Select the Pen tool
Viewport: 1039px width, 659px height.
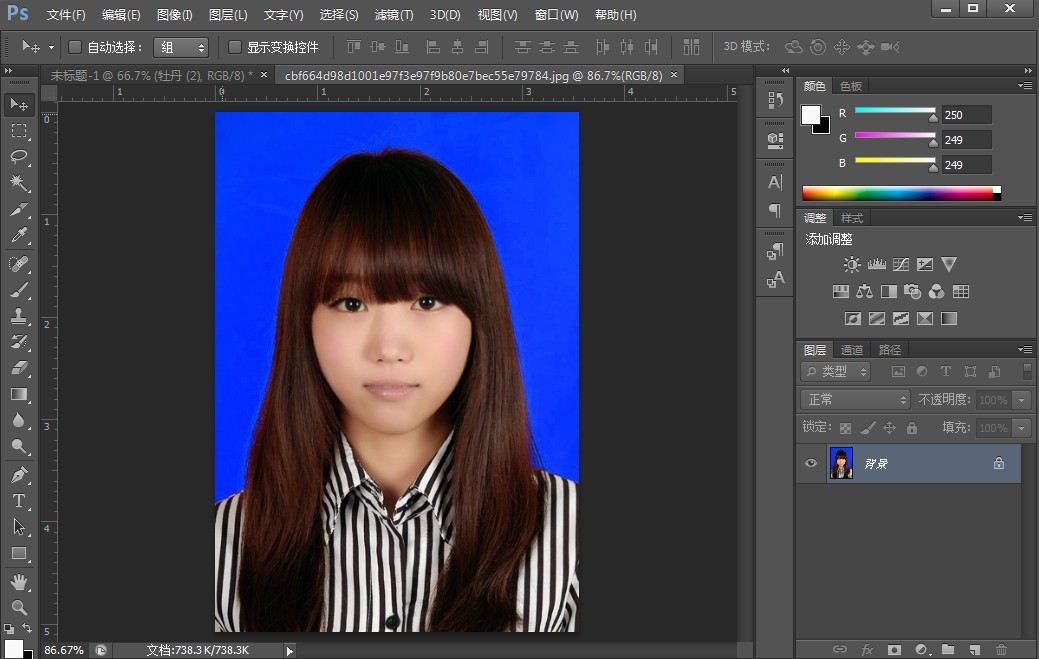point(19,474)
